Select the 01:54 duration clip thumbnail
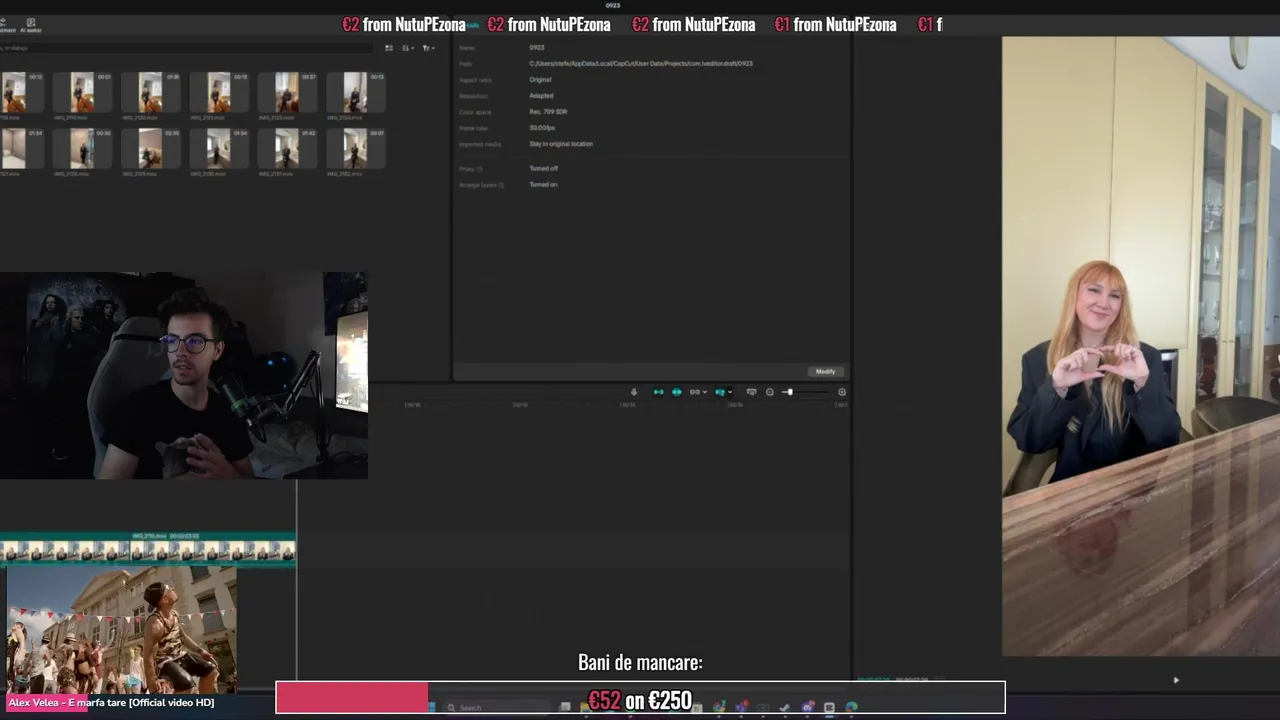Viewport: 1280px width, 720px height. pyautogui.click(x=218, y=148)
